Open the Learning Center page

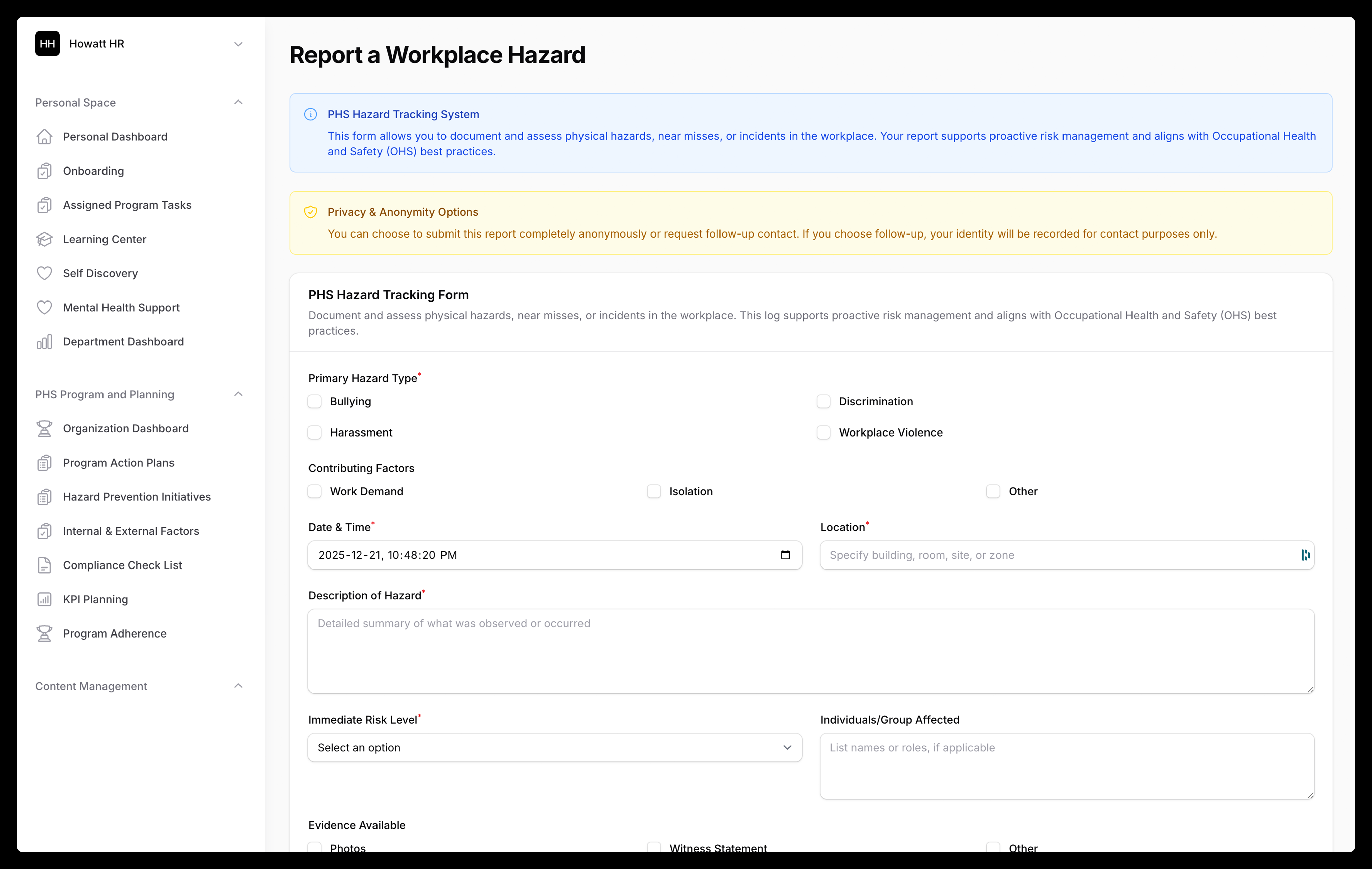104,239
